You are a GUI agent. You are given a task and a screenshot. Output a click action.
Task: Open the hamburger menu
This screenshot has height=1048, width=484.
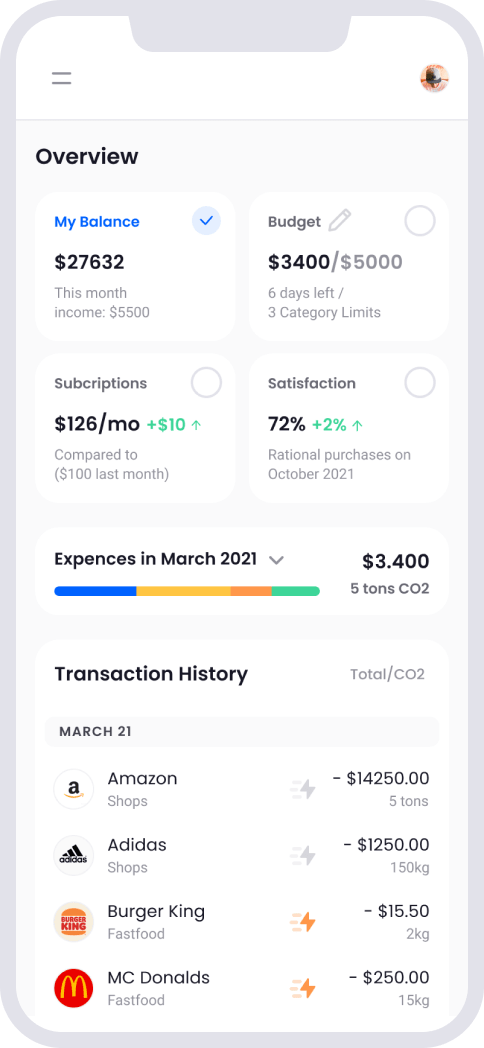62,78
